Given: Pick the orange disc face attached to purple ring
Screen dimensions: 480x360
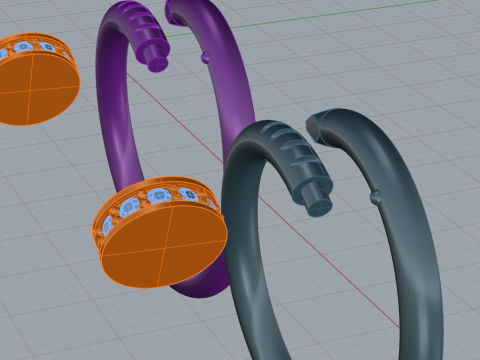Looking at the screenshot, I should pos(165,246).
